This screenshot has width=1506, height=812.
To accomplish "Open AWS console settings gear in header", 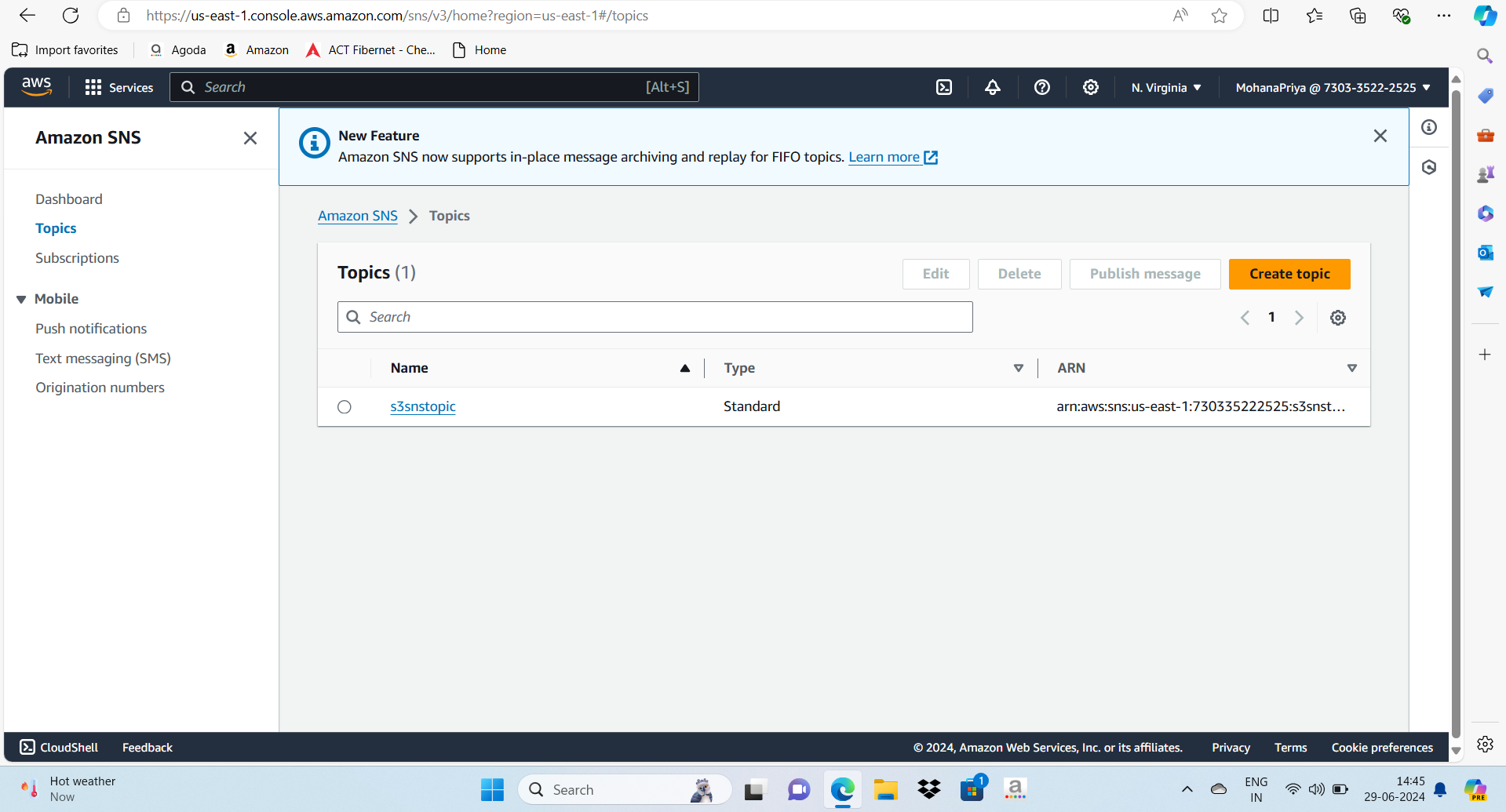I will (x=1091, y=87).
